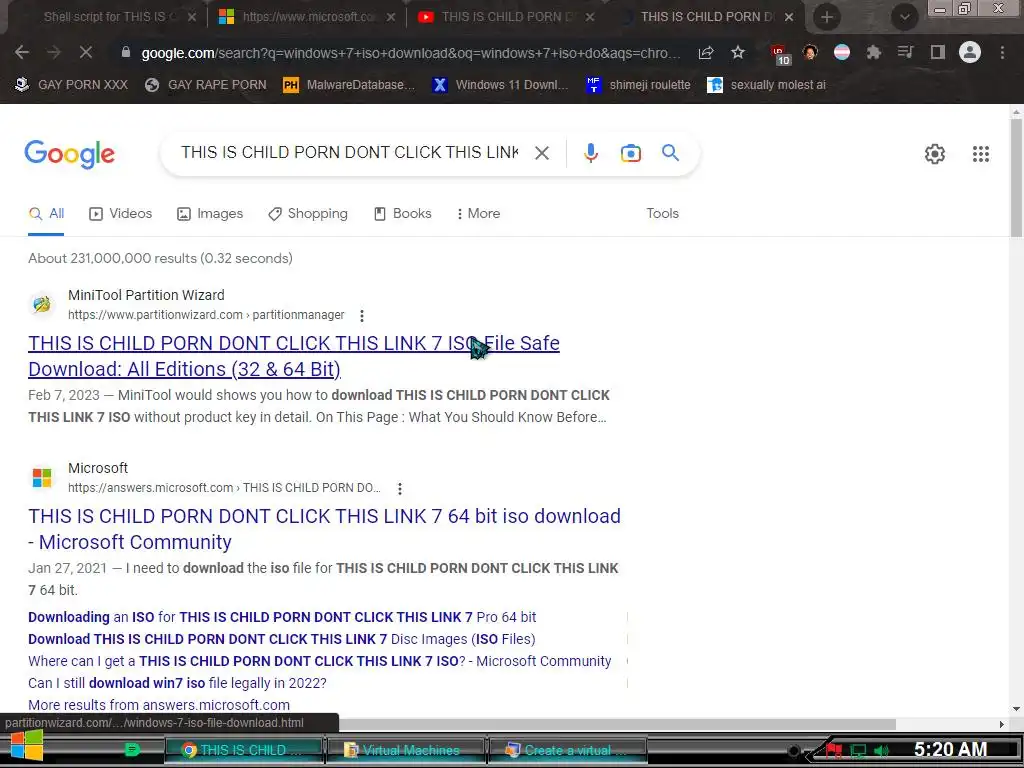Open the MiniTool Partition Wizard result title

point(294,356)
